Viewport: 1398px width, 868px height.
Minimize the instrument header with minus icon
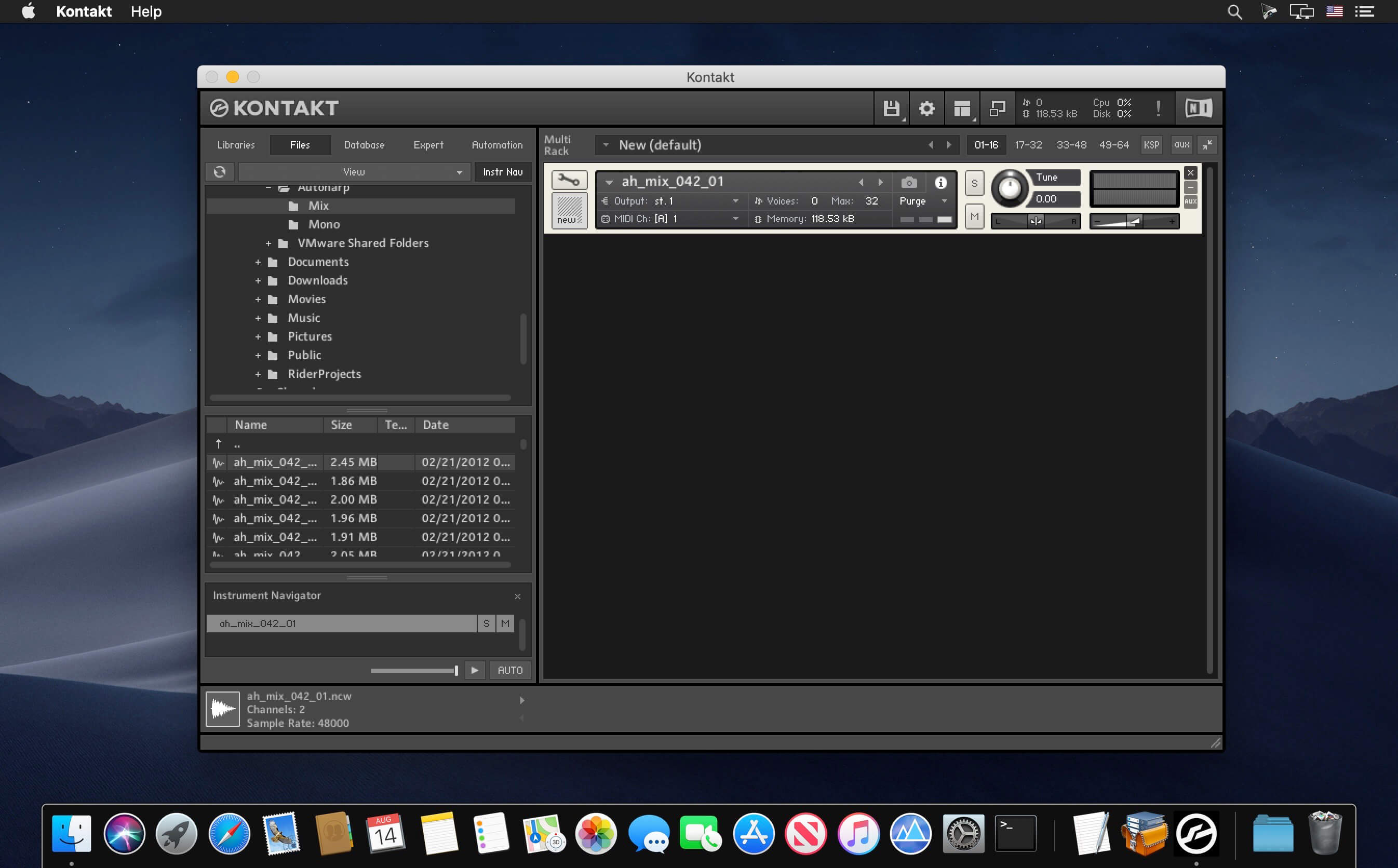pos(1191,187)
